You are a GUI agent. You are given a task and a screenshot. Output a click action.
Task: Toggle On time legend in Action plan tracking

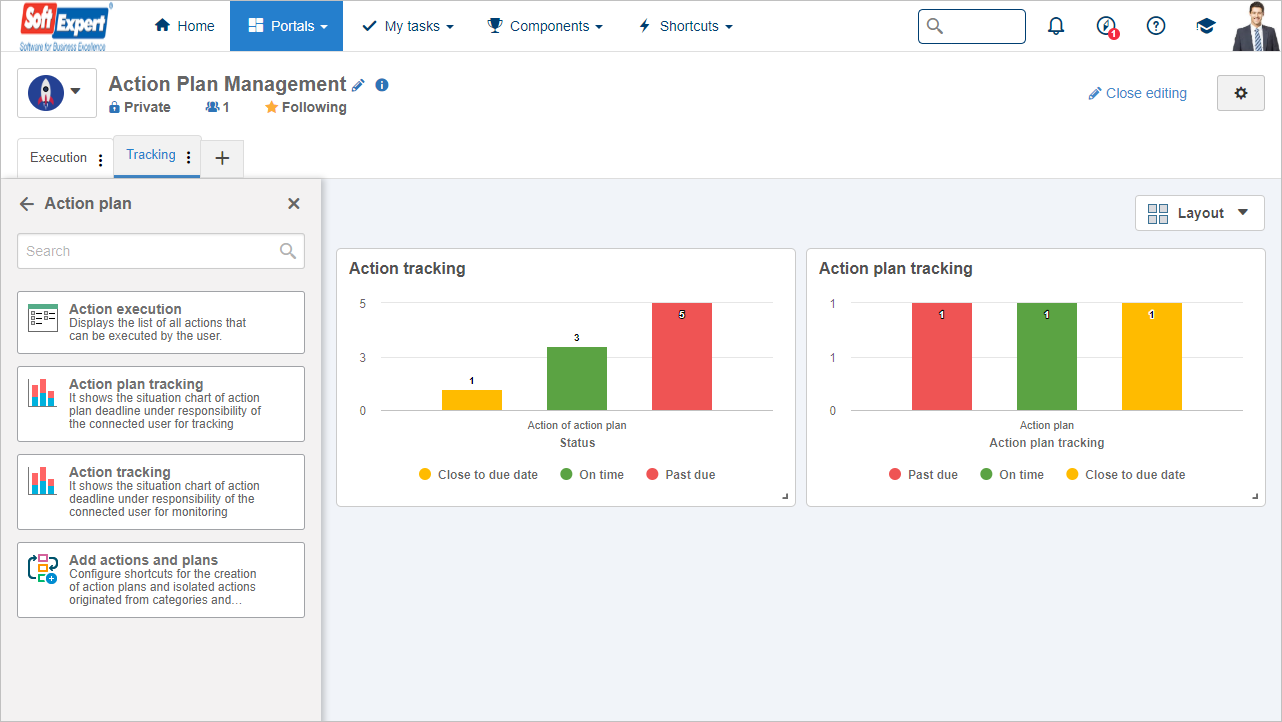[x=1012, y=475]
